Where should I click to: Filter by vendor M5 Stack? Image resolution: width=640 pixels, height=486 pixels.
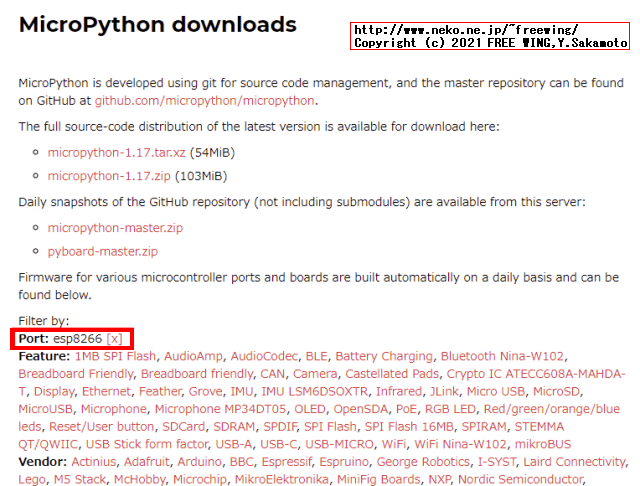click(80, 479)
